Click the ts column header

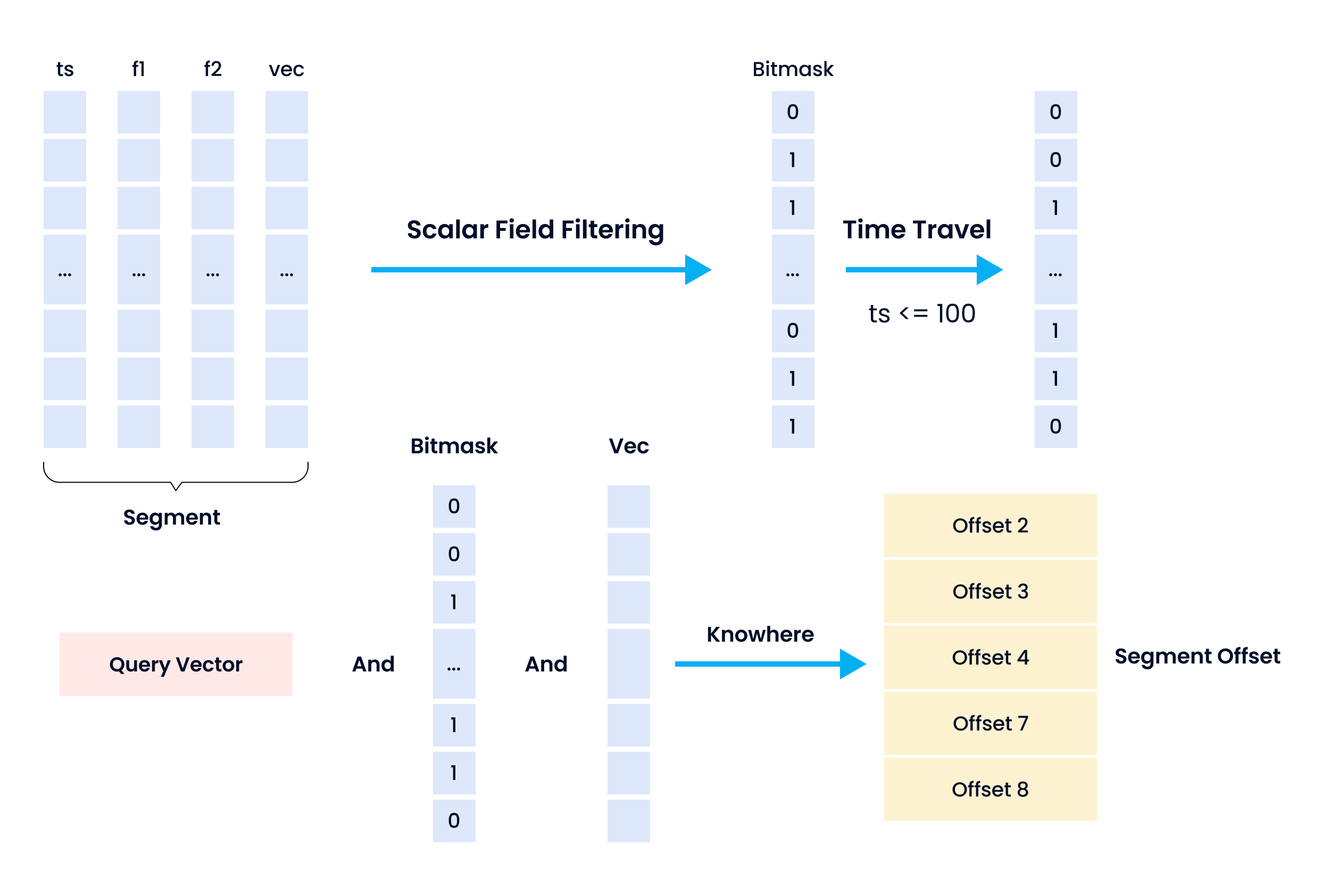tap(64, 69)
